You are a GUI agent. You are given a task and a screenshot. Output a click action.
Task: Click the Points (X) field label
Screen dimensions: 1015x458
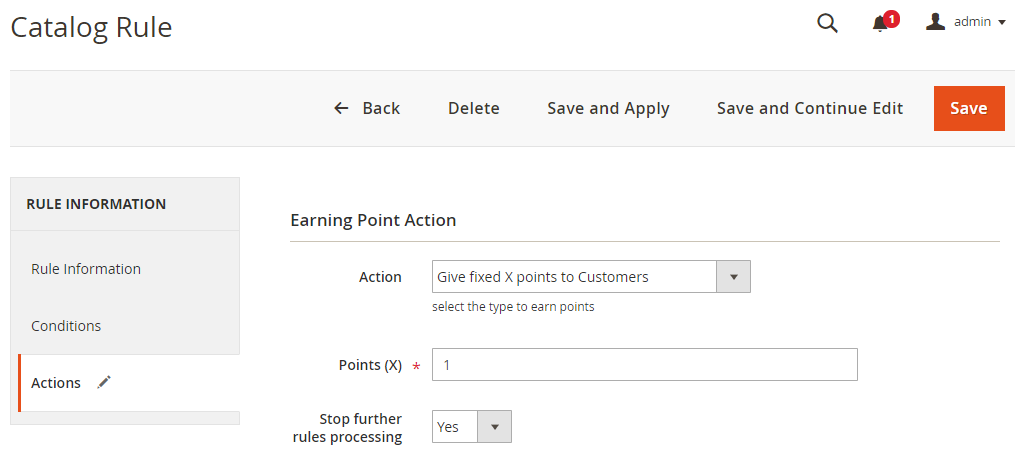coord(370,365)
